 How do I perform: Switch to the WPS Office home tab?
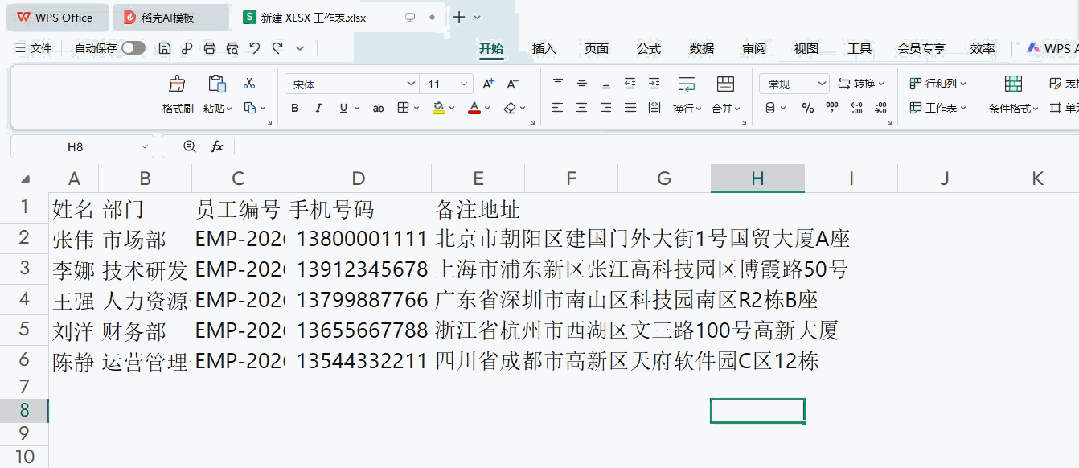(x=57, y=18)
